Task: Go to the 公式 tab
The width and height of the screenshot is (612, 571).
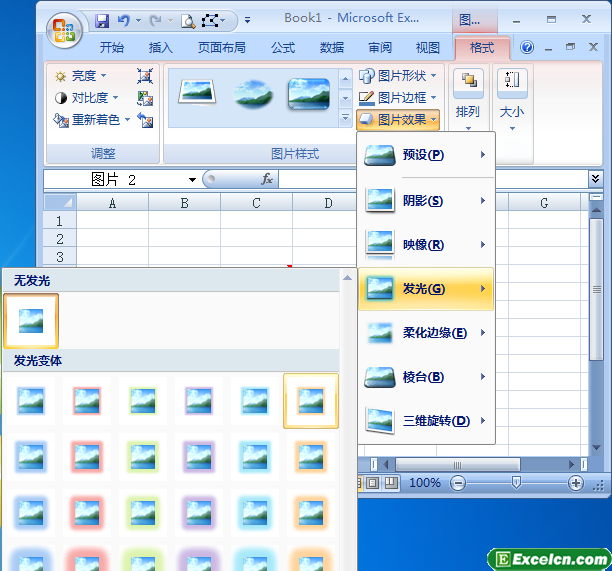Action: 283,48
